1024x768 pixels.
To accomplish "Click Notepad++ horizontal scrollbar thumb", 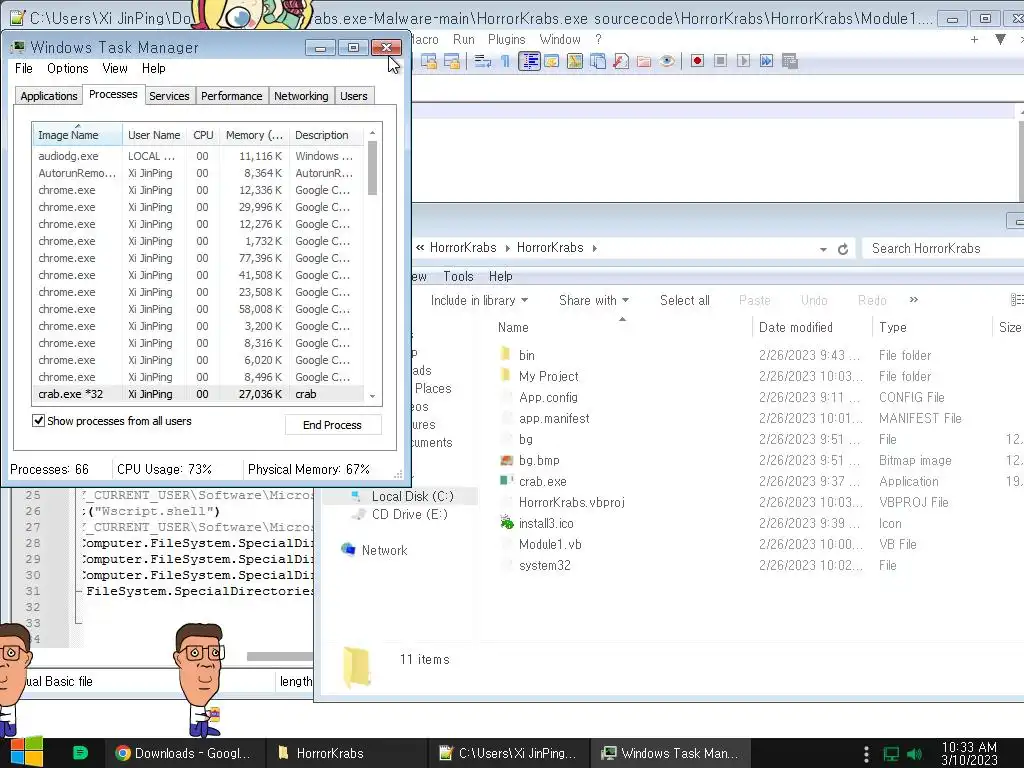I will (x=280, y=656).
